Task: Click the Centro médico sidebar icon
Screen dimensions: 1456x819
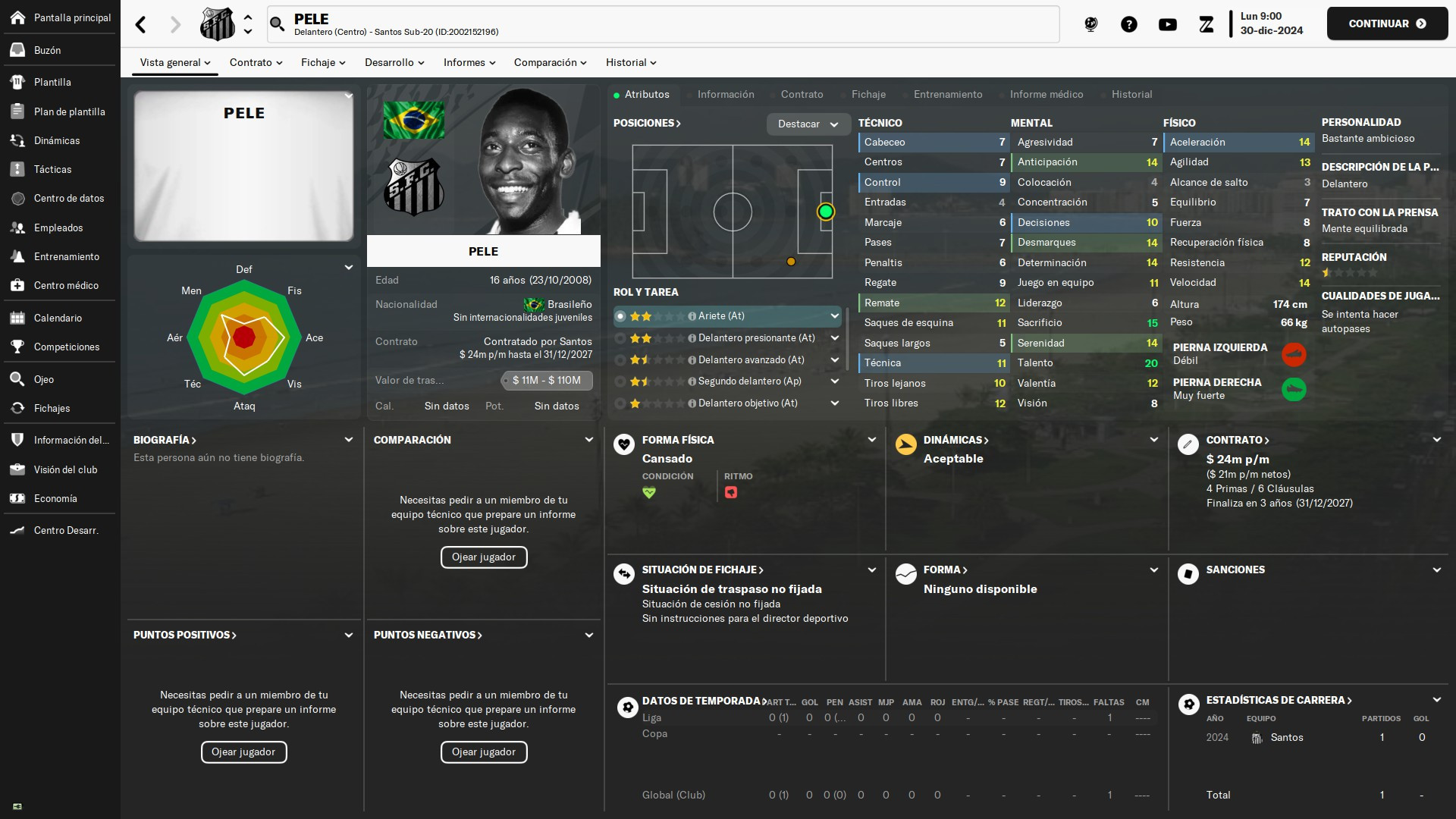Action: coord(17,285)
